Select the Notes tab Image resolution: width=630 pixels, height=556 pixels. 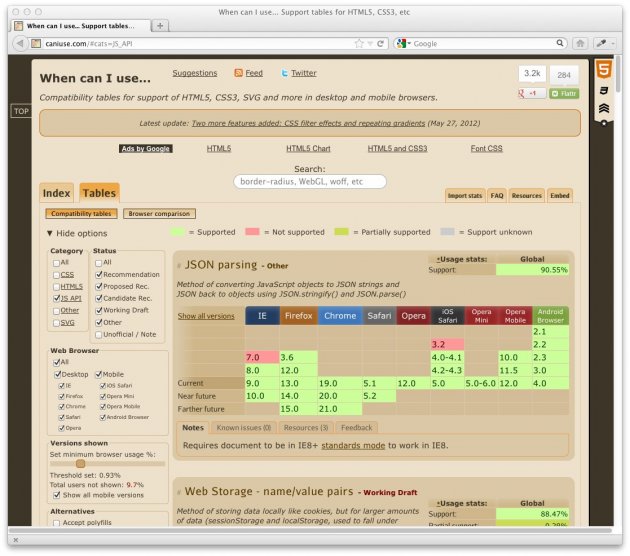193,428
